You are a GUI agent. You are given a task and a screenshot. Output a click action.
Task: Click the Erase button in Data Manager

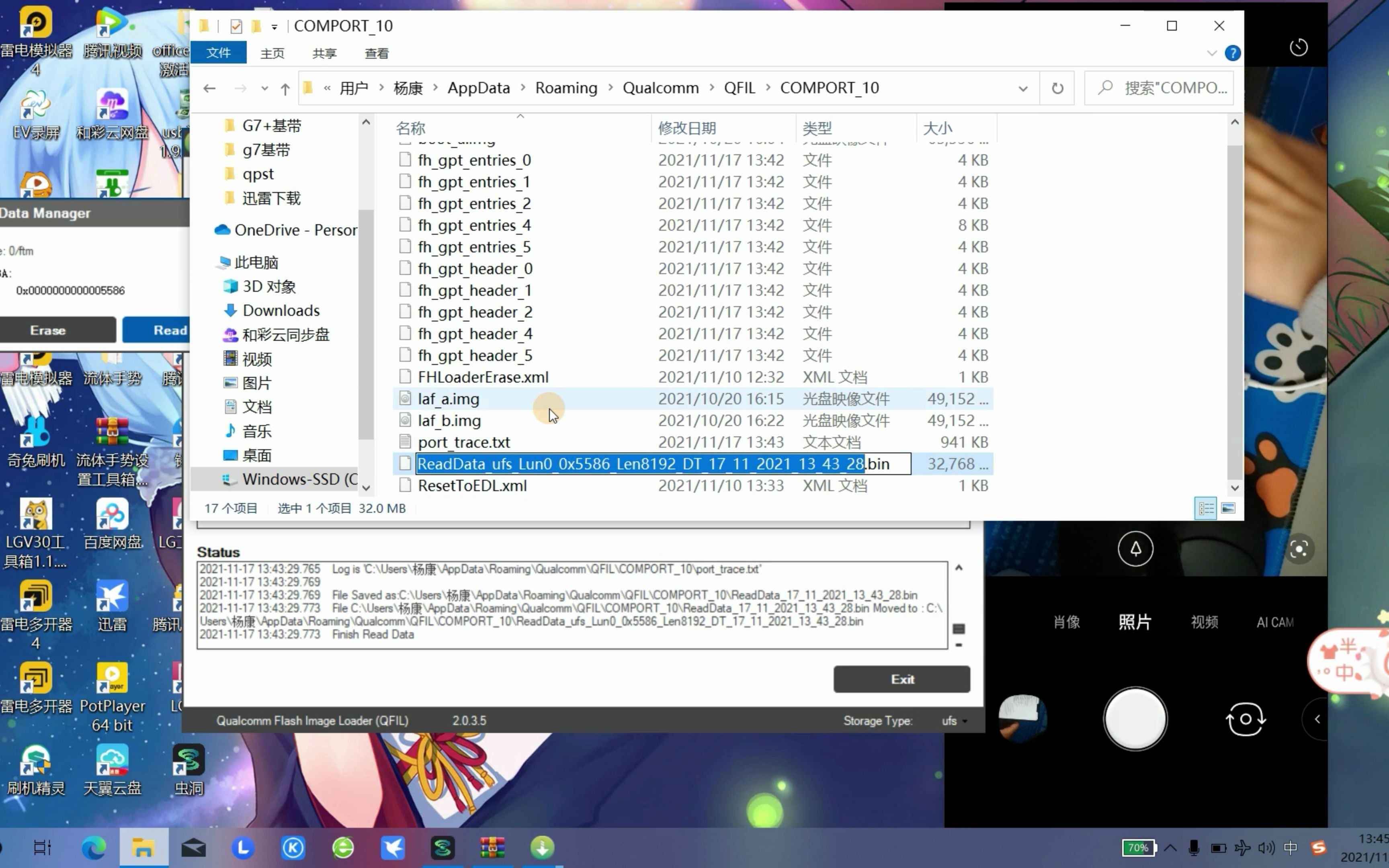click(x=48, y=330)
